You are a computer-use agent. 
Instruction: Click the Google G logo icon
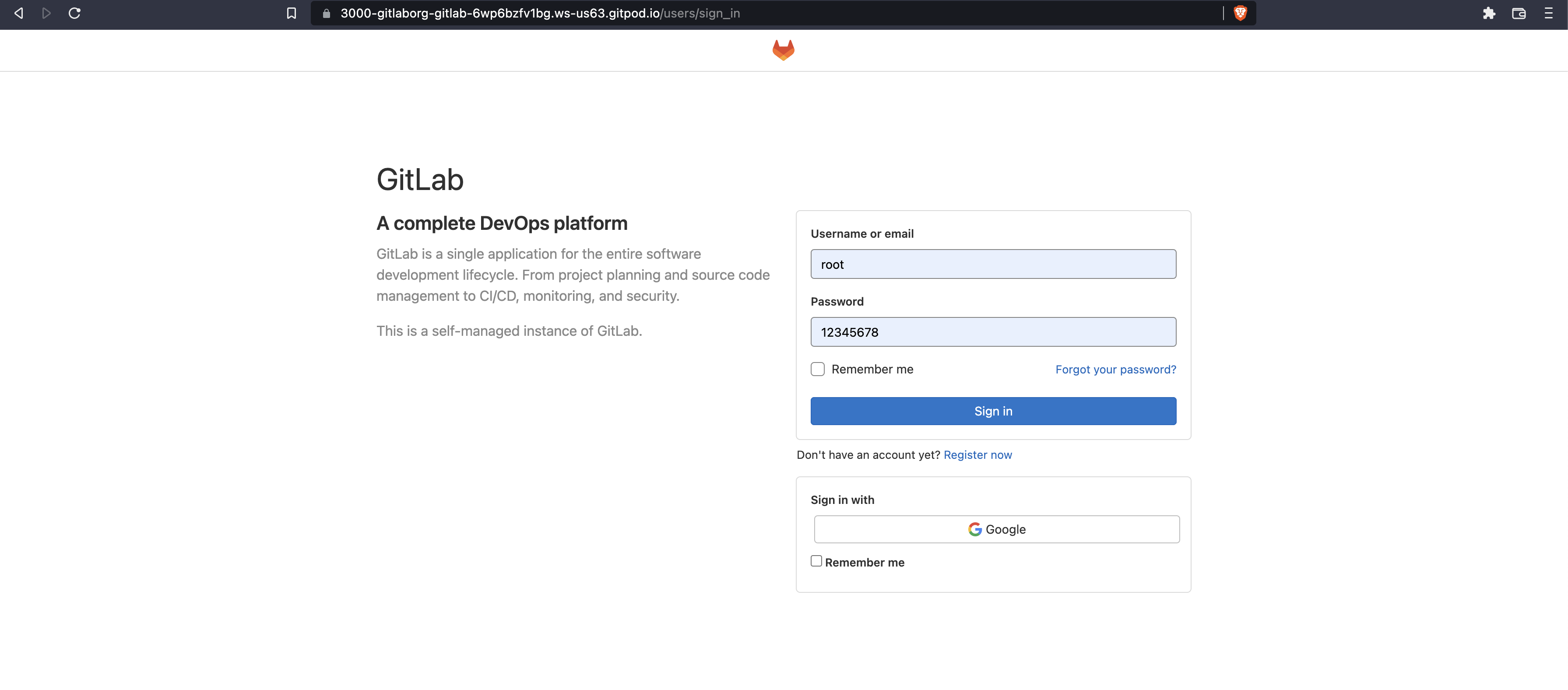tap(974, 529)
